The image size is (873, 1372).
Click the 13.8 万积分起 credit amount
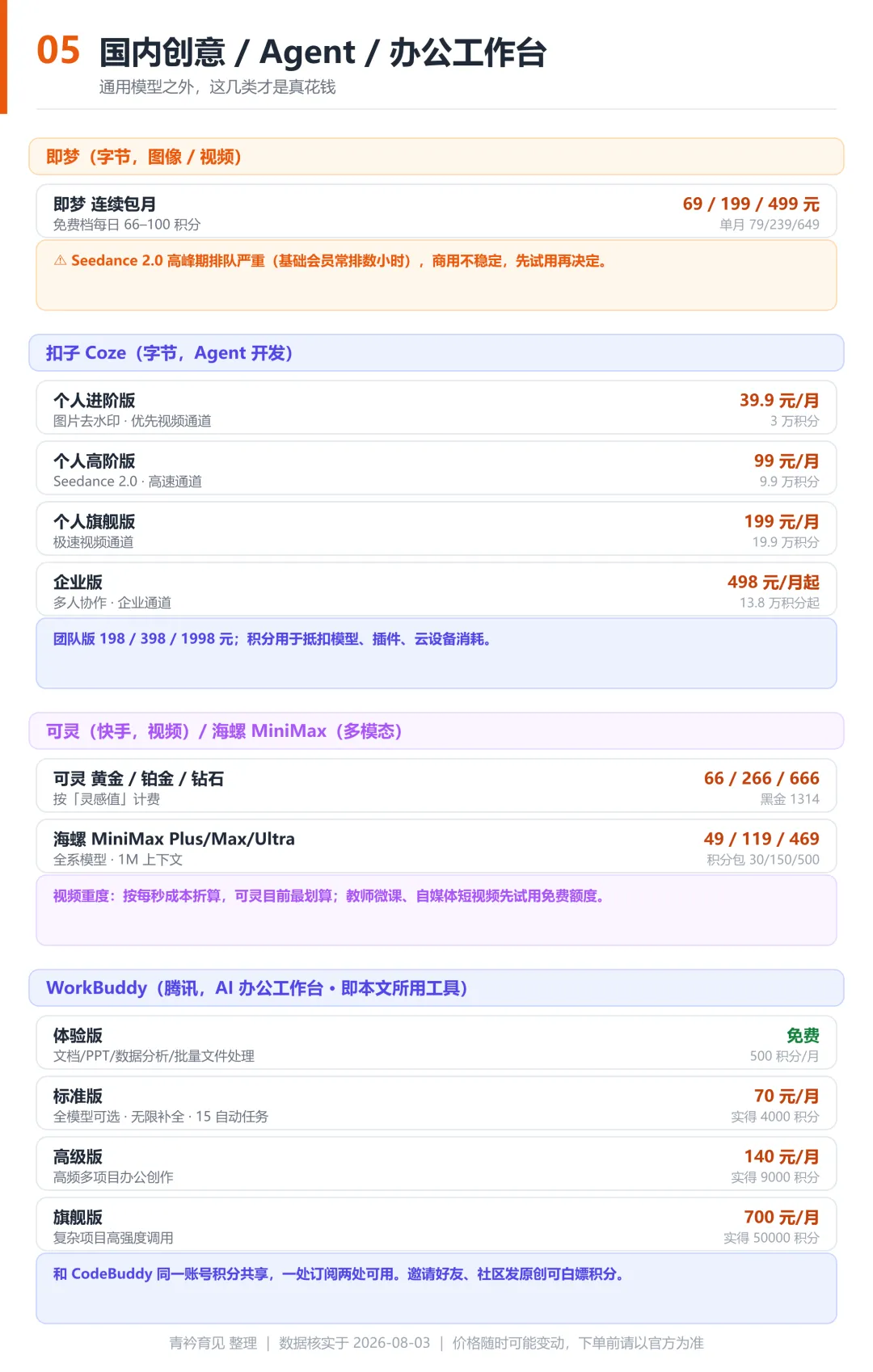tap(779, 603)
